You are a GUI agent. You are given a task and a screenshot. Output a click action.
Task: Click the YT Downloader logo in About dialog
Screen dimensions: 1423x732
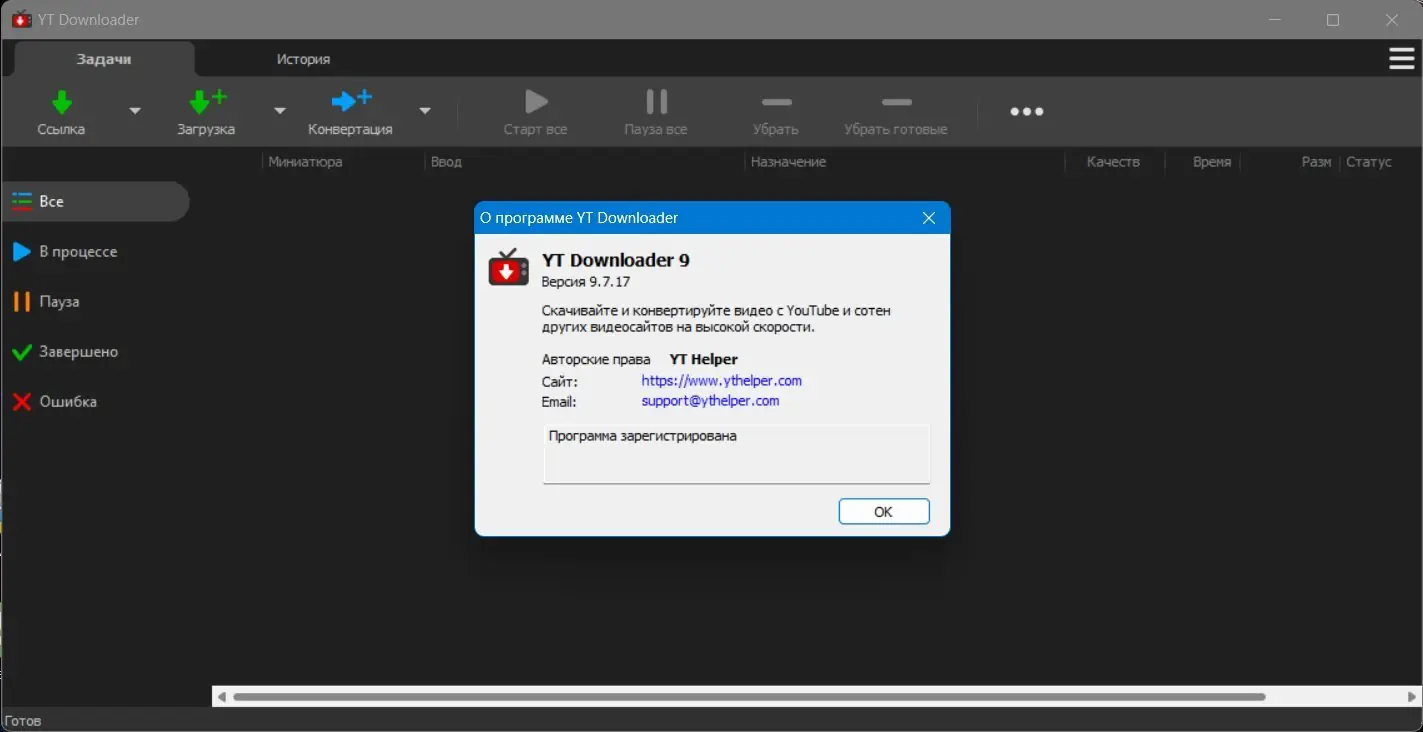tap(508, 268)
